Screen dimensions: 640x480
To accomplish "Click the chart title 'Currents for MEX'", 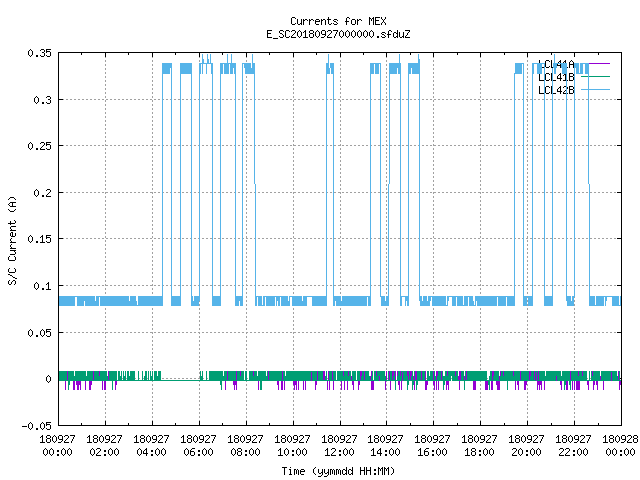I will pos(338,21).
